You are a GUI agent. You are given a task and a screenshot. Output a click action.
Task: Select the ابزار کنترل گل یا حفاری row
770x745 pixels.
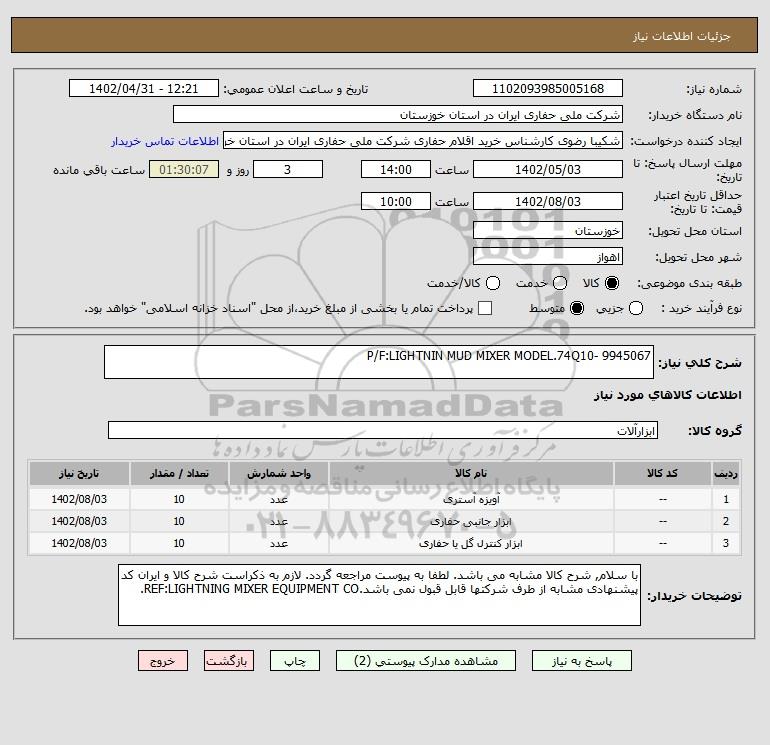pyautogui.click(x=385, y=543)
